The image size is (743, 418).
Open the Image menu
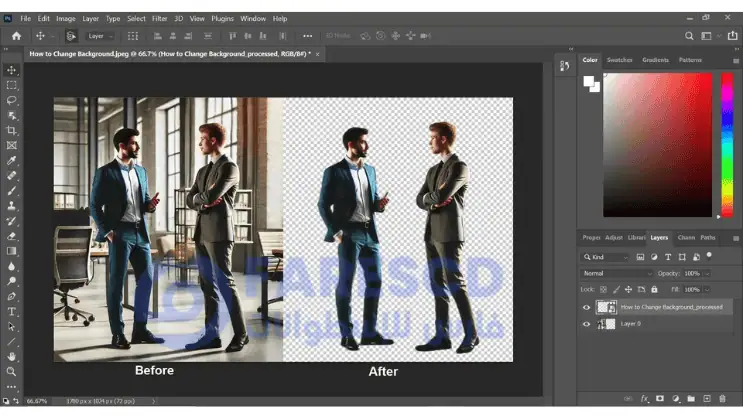(66, 18)
